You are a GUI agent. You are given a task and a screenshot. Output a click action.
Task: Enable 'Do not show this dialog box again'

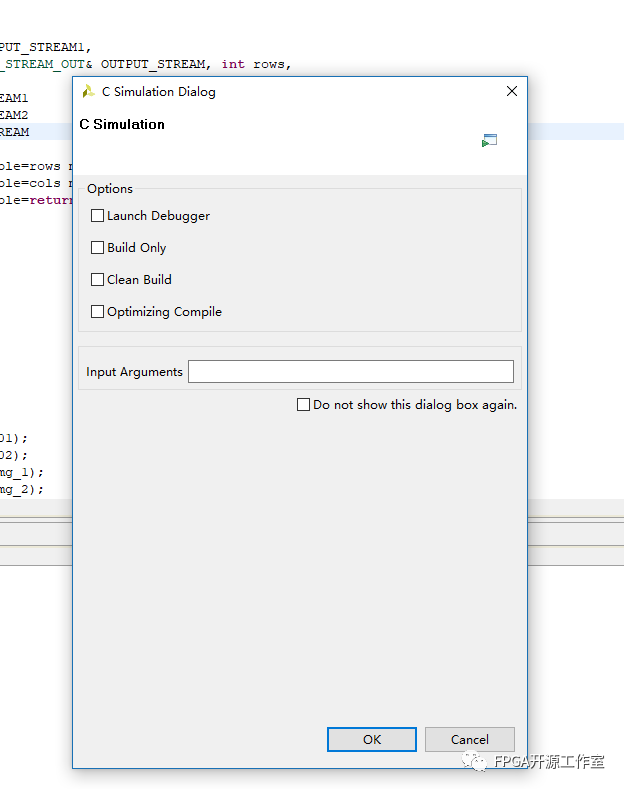click(304, 405)
